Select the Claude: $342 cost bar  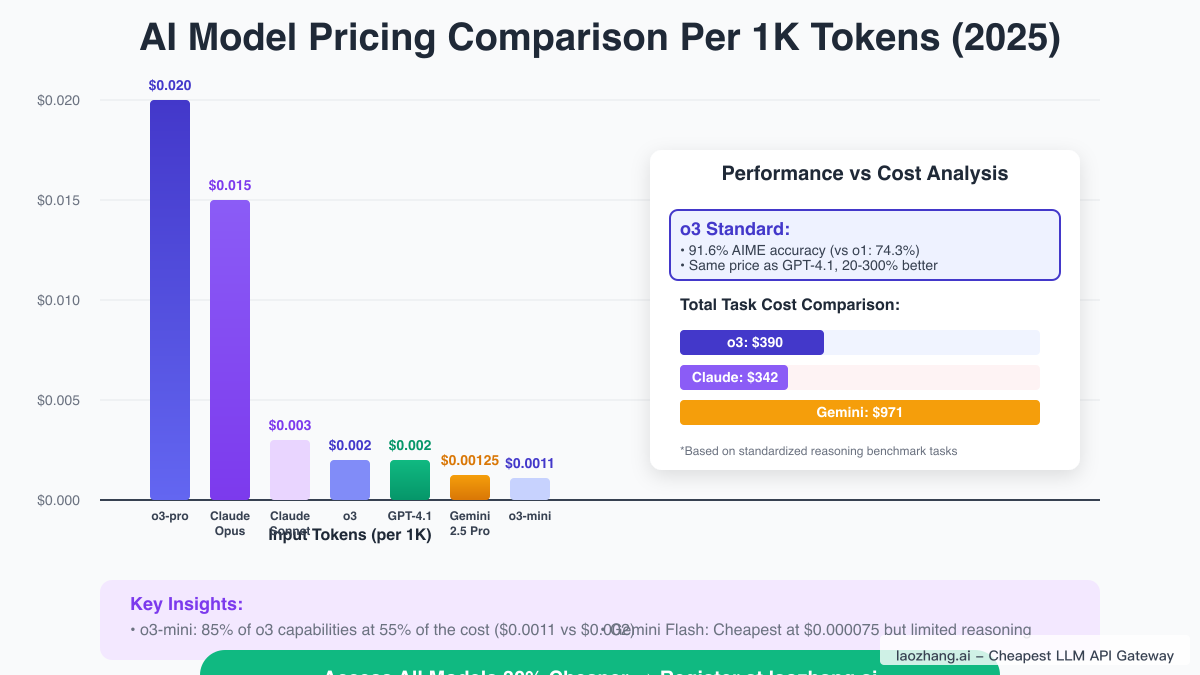(x=734, y=378)
